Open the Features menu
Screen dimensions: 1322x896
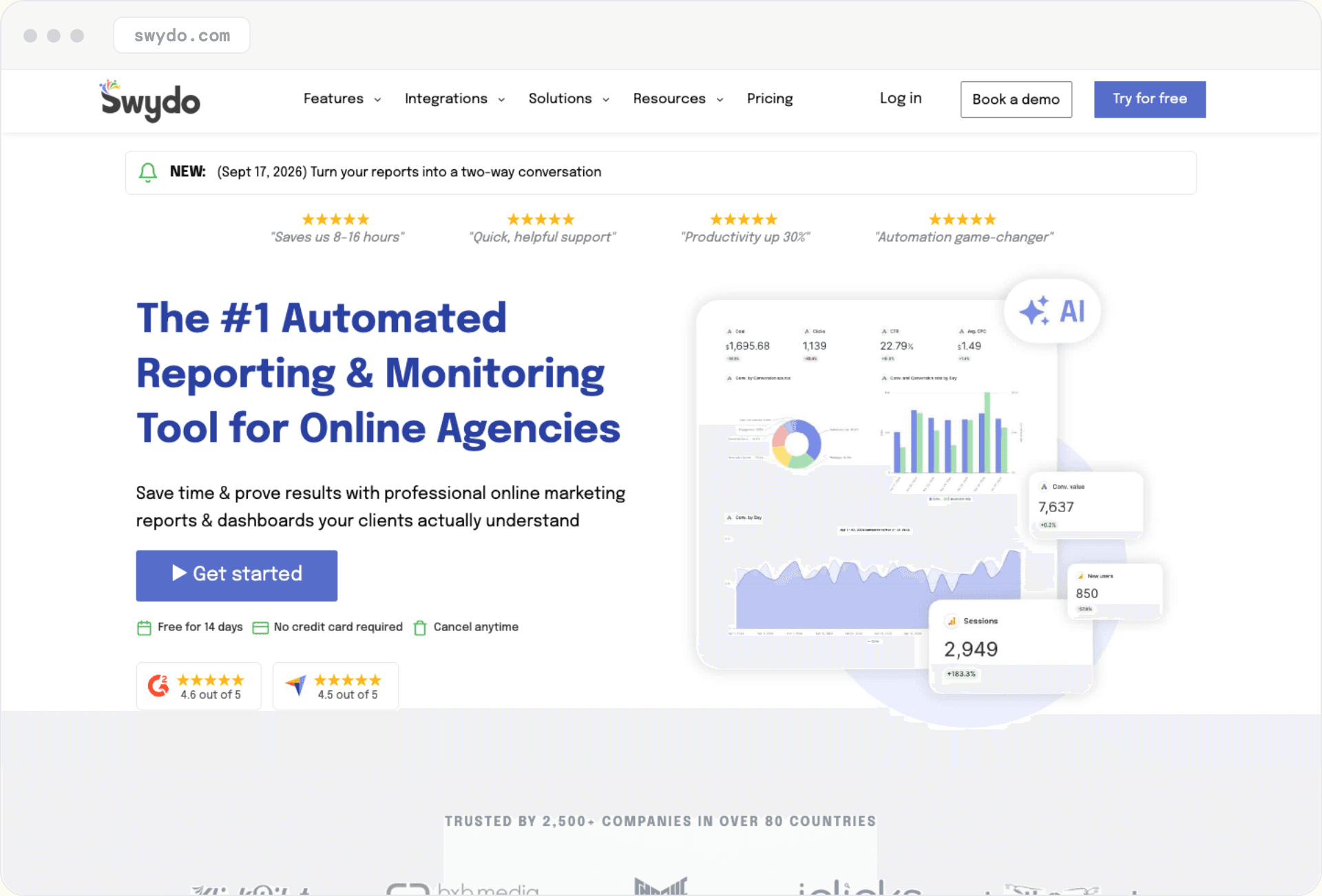333,98
